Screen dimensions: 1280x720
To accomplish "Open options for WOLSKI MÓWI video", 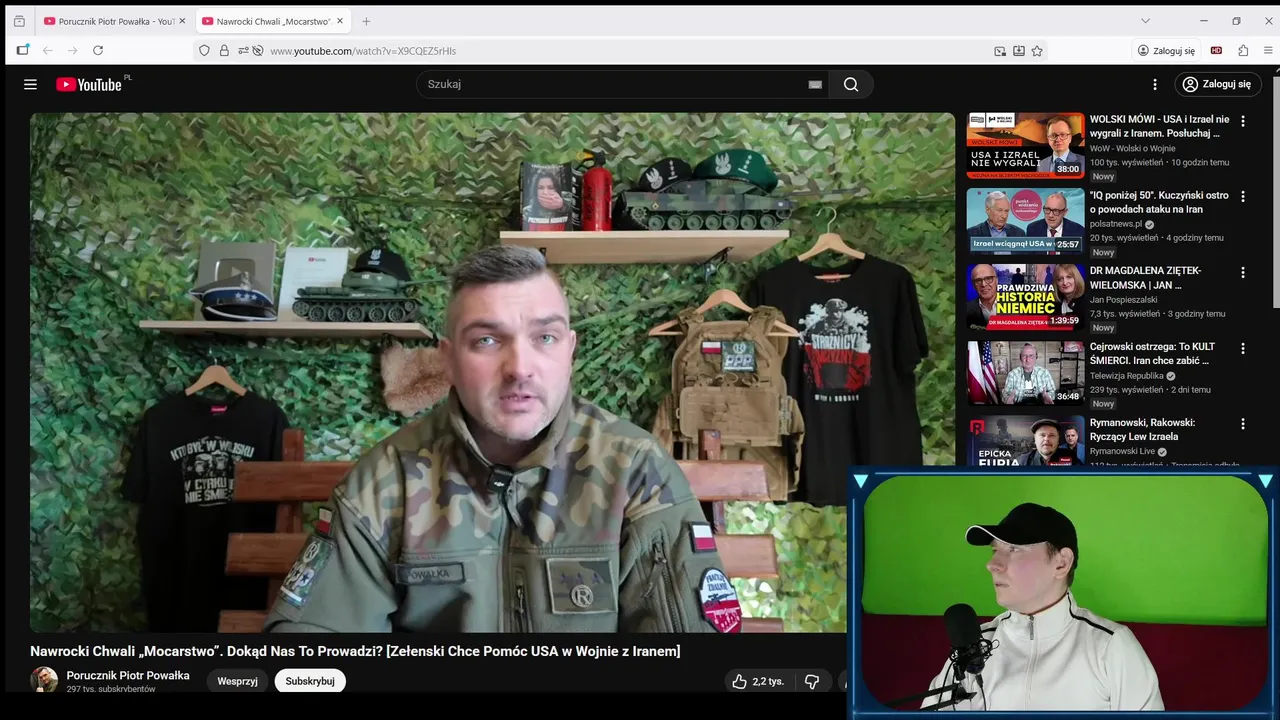I will 1243,121.
